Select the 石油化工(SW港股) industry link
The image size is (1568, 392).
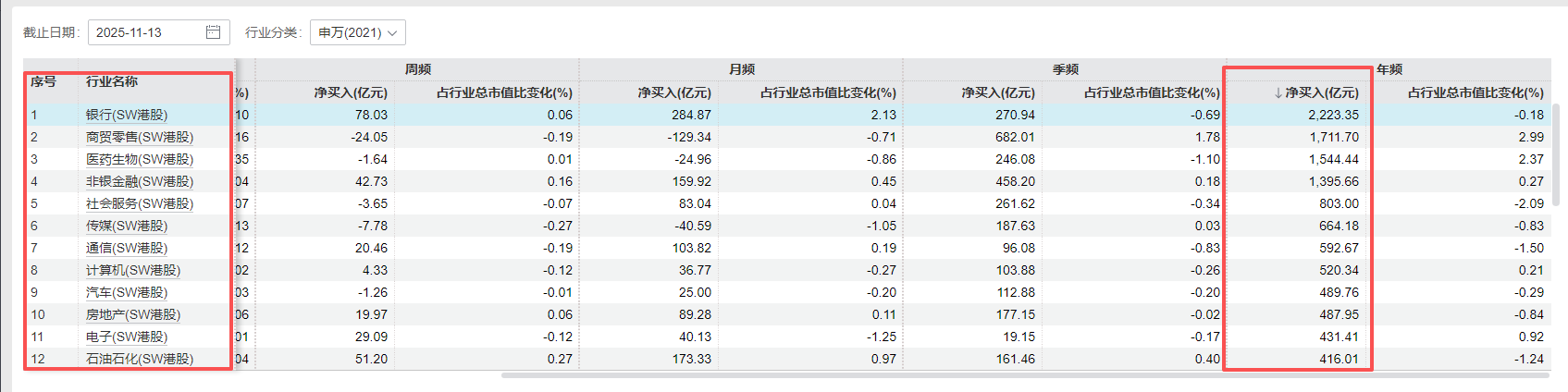pos(139,359)
